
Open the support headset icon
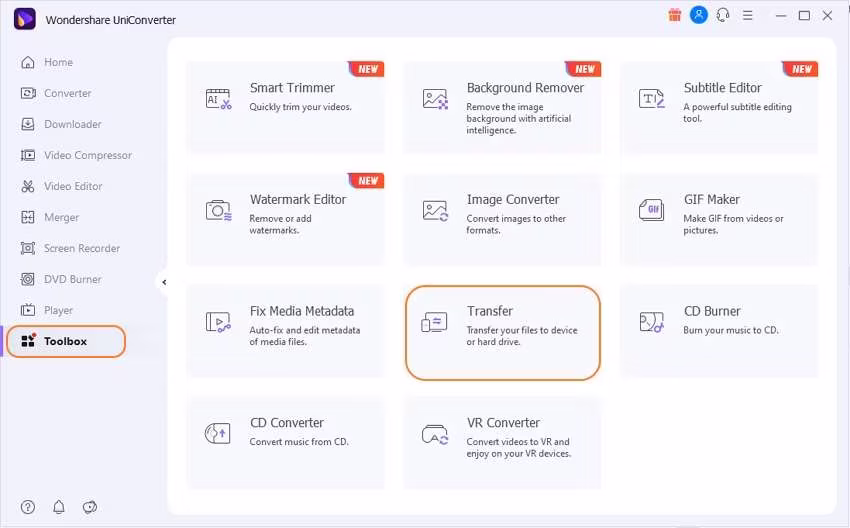tap(723, 15)
